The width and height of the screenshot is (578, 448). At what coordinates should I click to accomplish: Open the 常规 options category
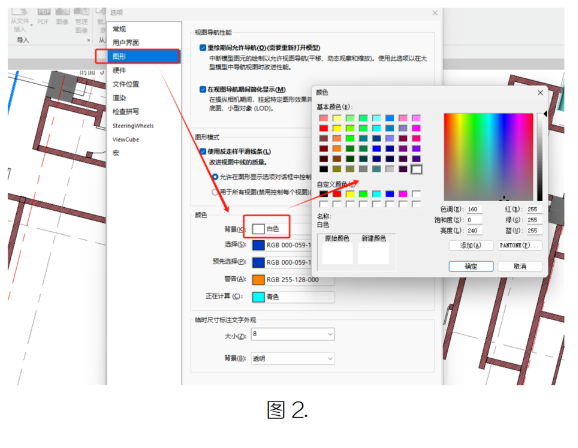pyautogui.click(x=119, y=29)
